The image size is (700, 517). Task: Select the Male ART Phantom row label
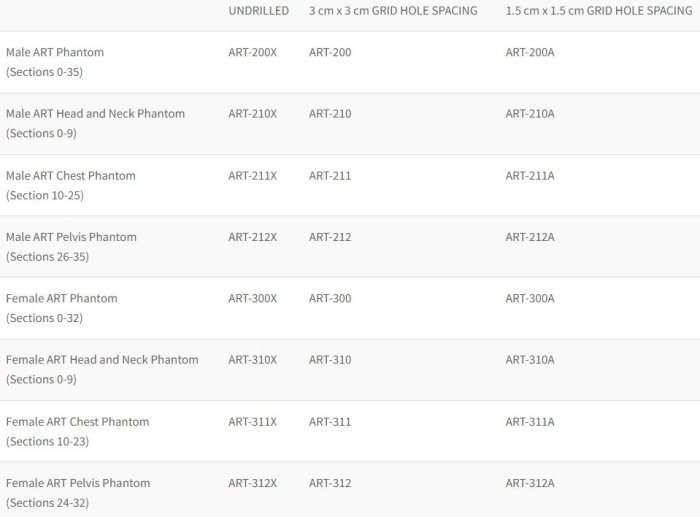[55, 52]
